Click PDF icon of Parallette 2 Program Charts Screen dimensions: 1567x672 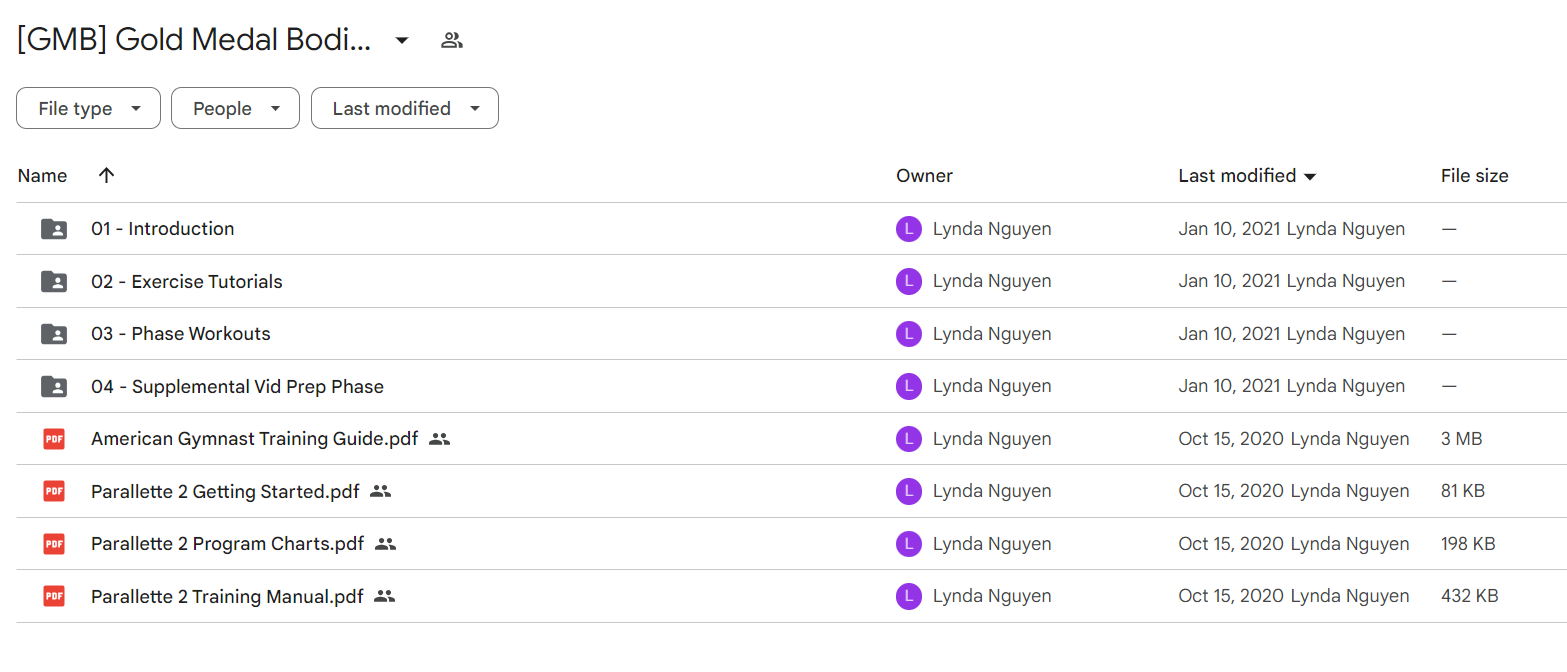click(x=54, y=544)
